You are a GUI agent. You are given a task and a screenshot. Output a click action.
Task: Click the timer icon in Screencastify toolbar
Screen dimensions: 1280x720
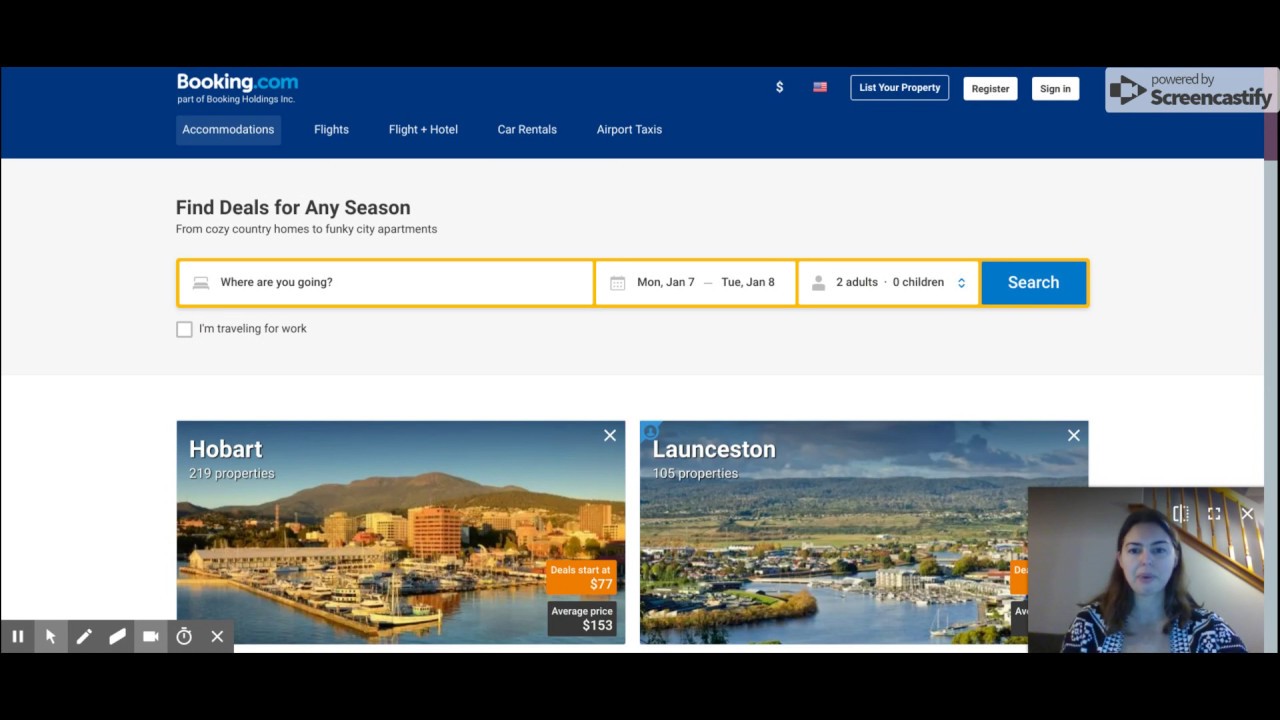coord(184,636)
